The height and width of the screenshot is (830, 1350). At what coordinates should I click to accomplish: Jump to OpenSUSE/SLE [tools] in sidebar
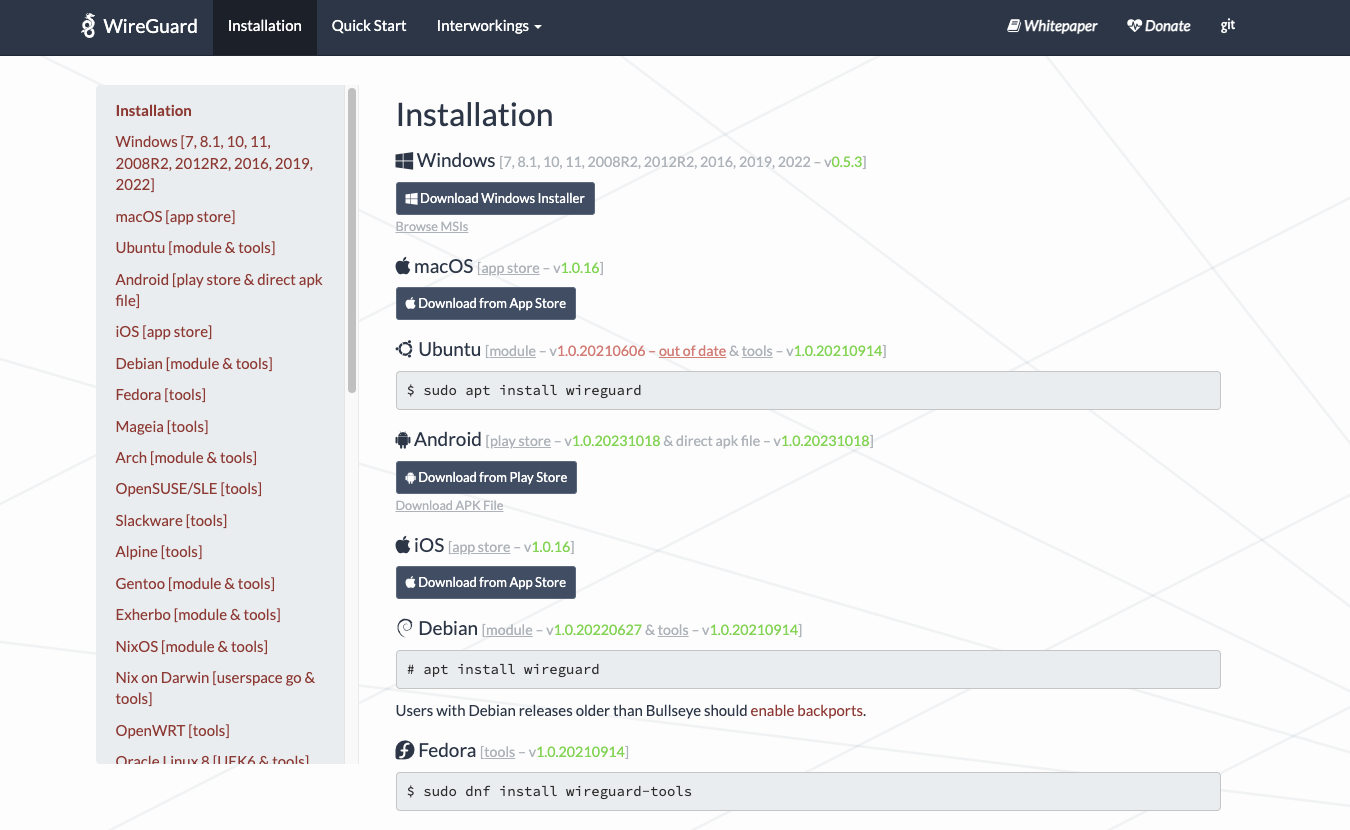point(189,489)
